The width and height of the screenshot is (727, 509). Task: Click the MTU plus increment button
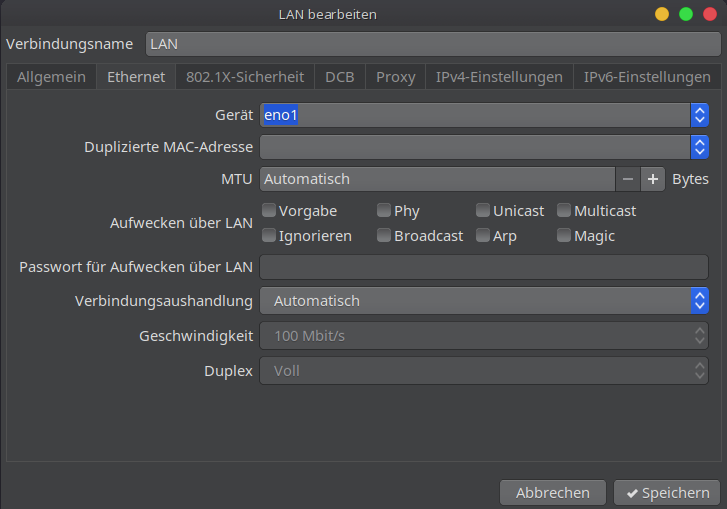(x=653, y=179)
